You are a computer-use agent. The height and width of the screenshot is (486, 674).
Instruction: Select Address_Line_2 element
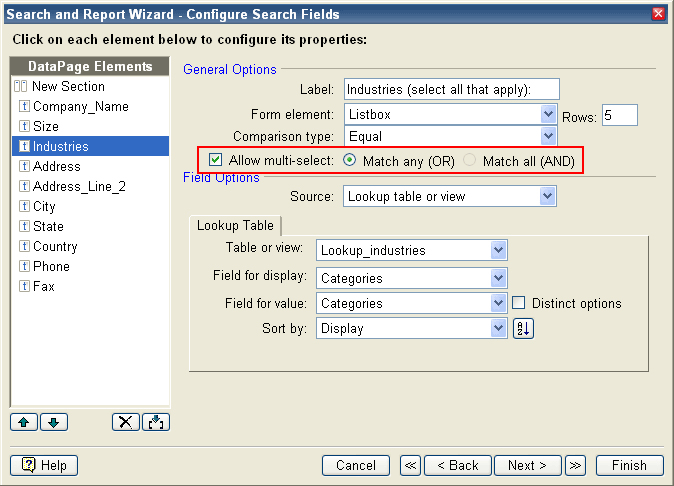90,186
